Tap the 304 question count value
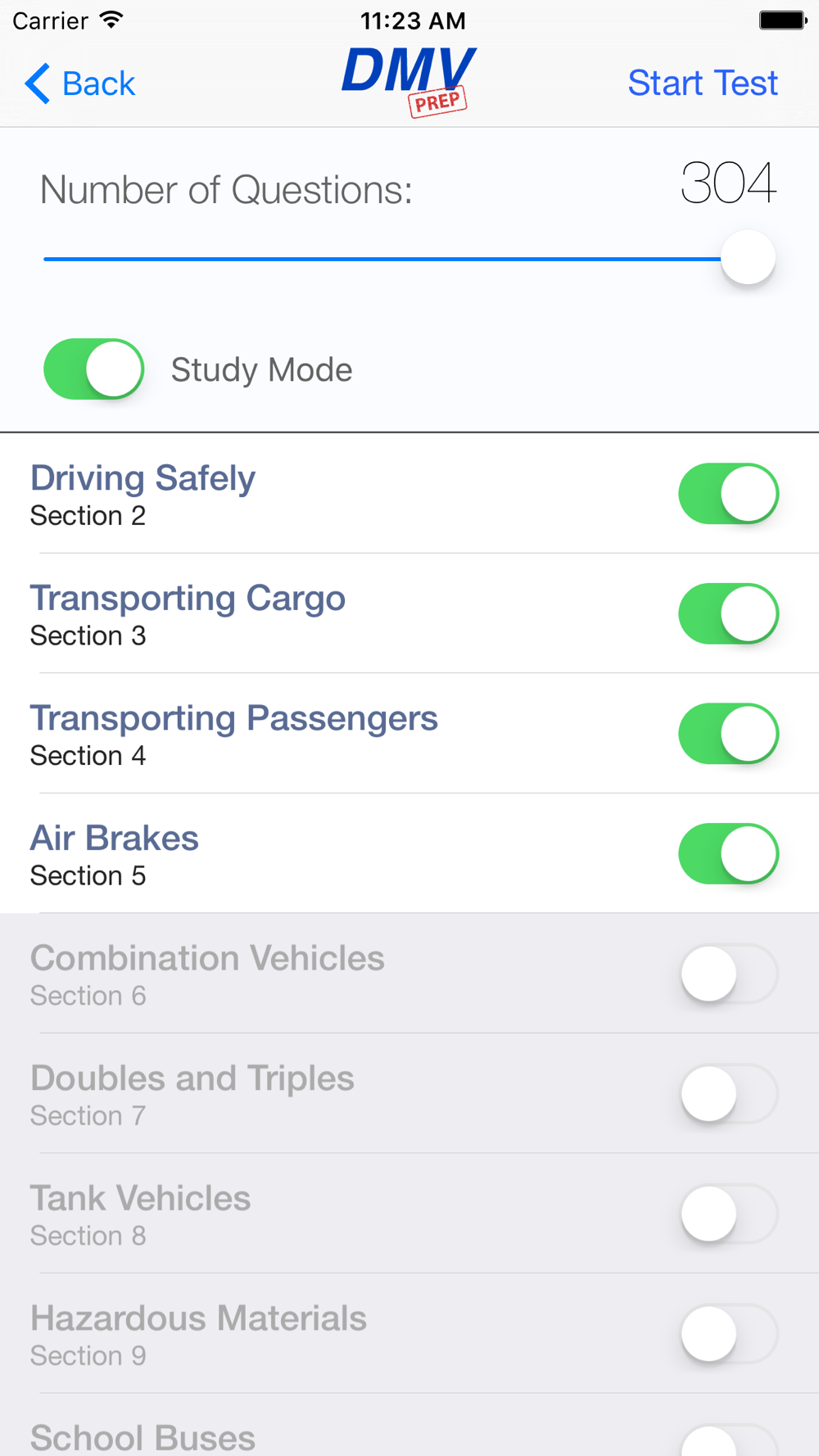The width and height of the screenshot is (819, 1456). tap(728, 183)
